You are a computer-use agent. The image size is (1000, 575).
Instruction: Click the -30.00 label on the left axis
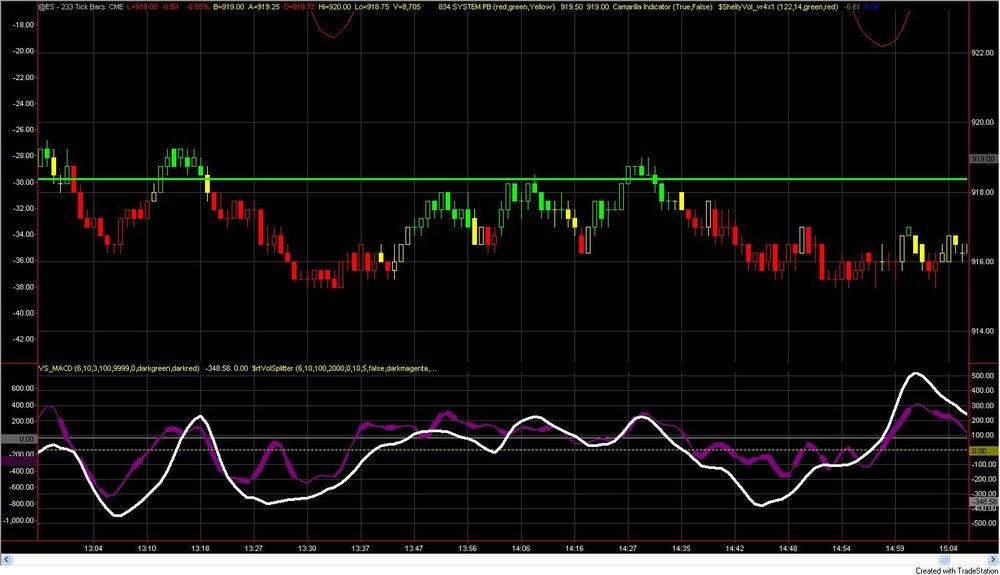(24, 182)
